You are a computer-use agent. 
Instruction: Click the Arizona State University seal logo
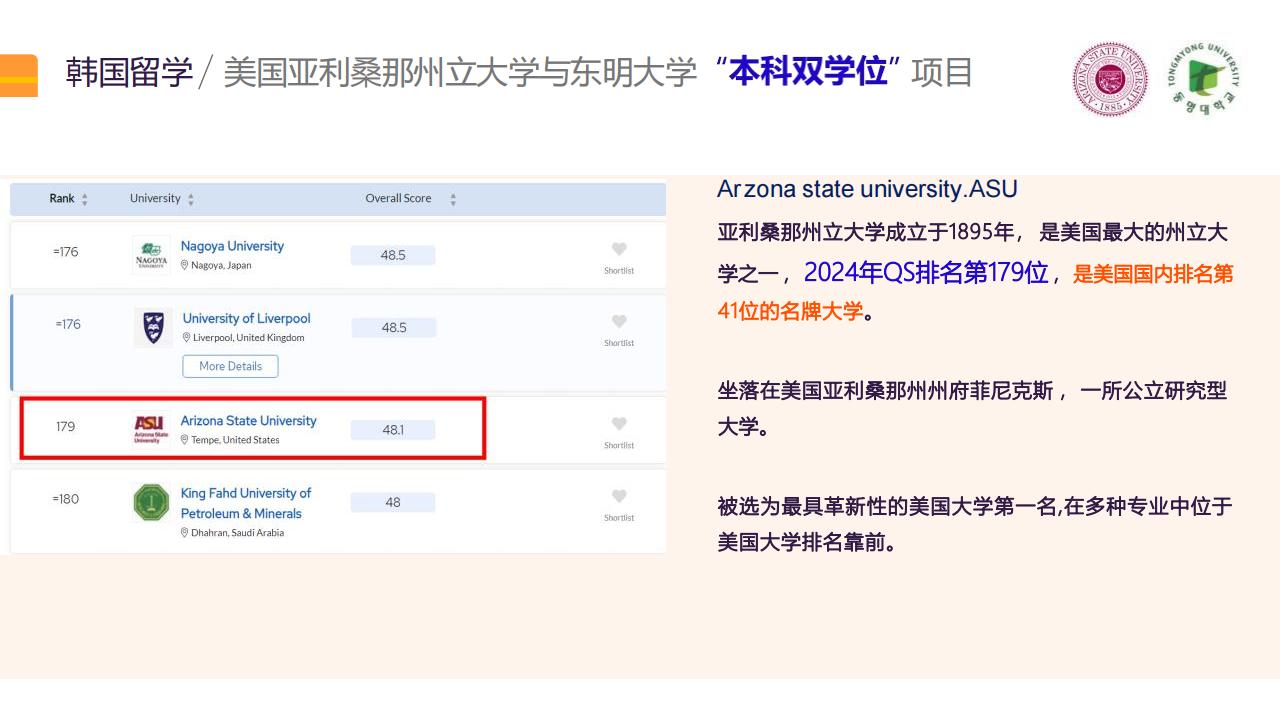1110,79
